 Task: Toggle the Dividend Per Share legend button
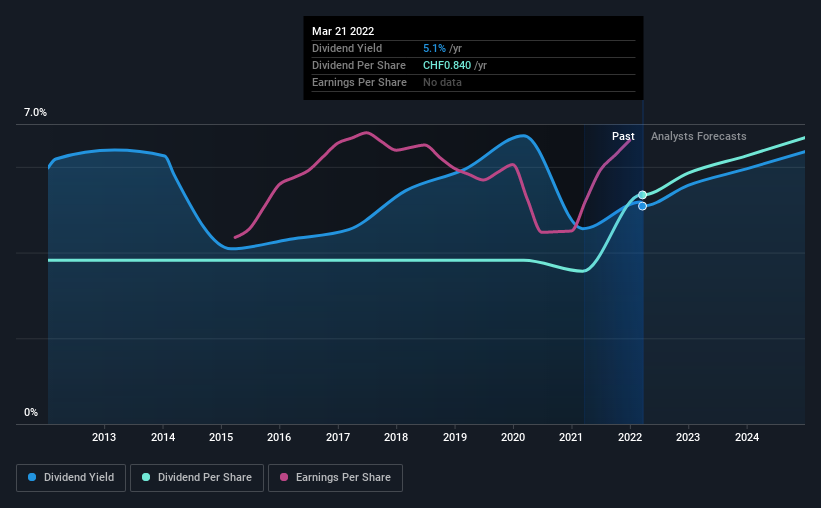pos(197,478)
